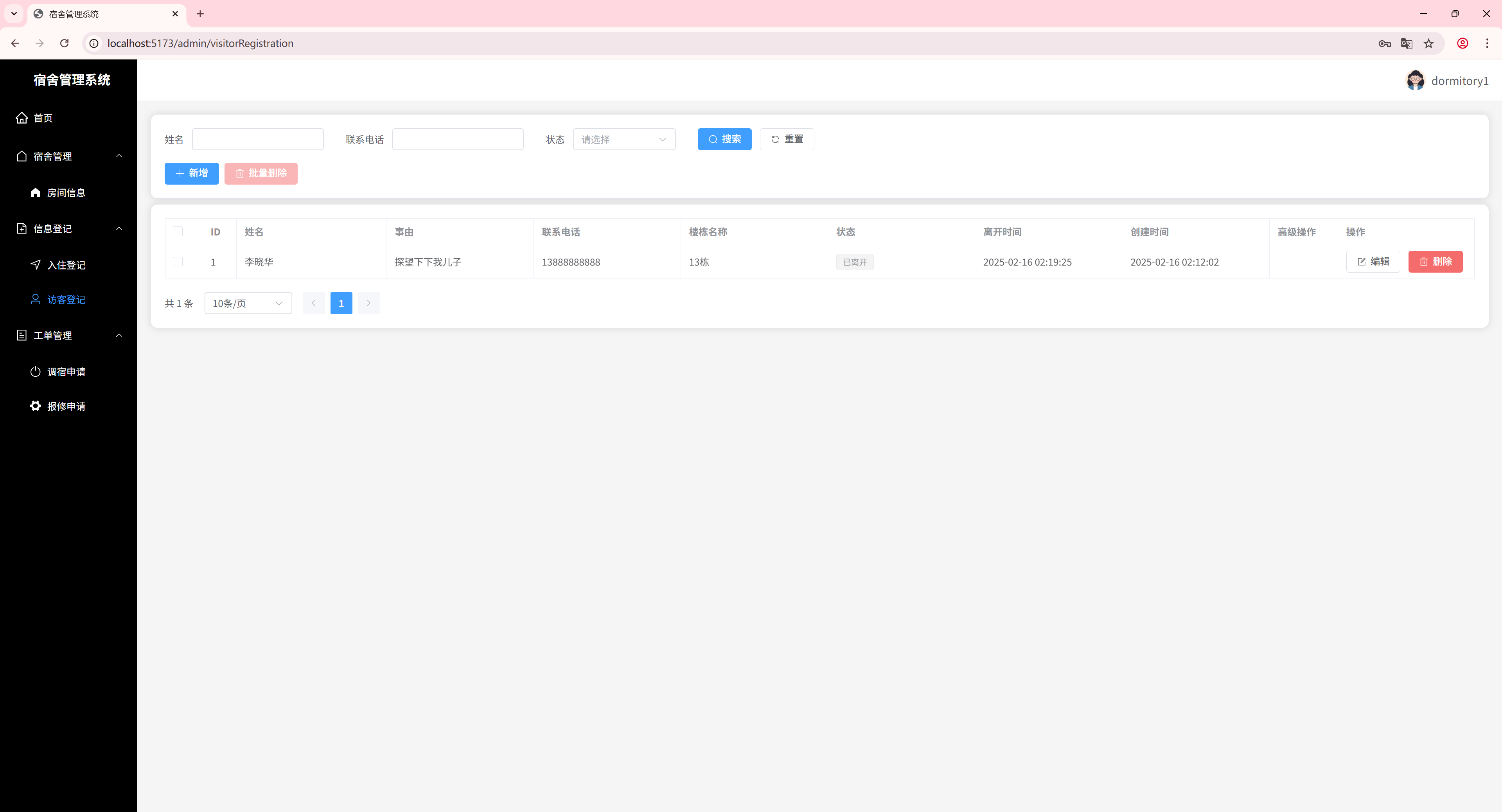Tick the checkbox for row 李晓华
This screenshot has height=812, width=1502.
[178, 262]
